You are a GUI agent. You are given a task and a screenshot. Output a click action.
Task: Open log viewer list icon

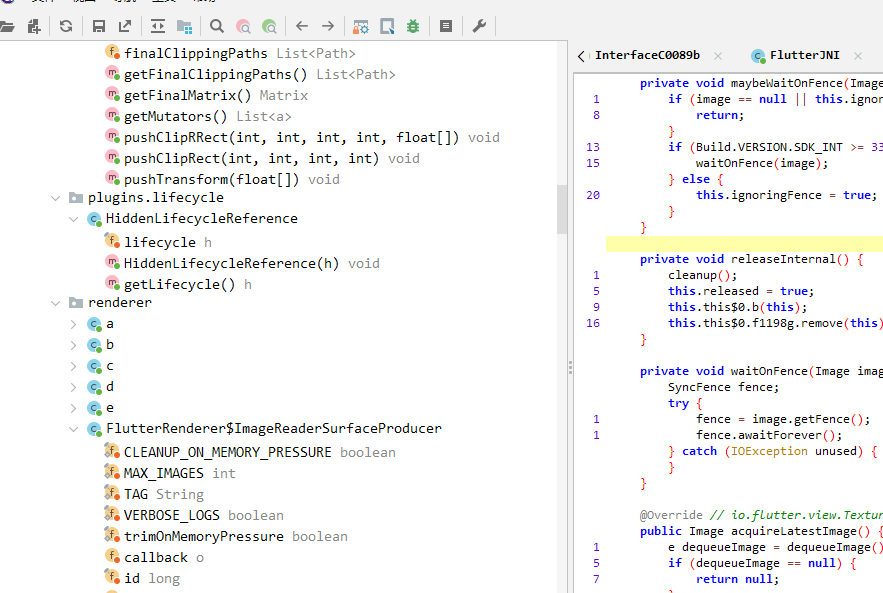(446, 26)
